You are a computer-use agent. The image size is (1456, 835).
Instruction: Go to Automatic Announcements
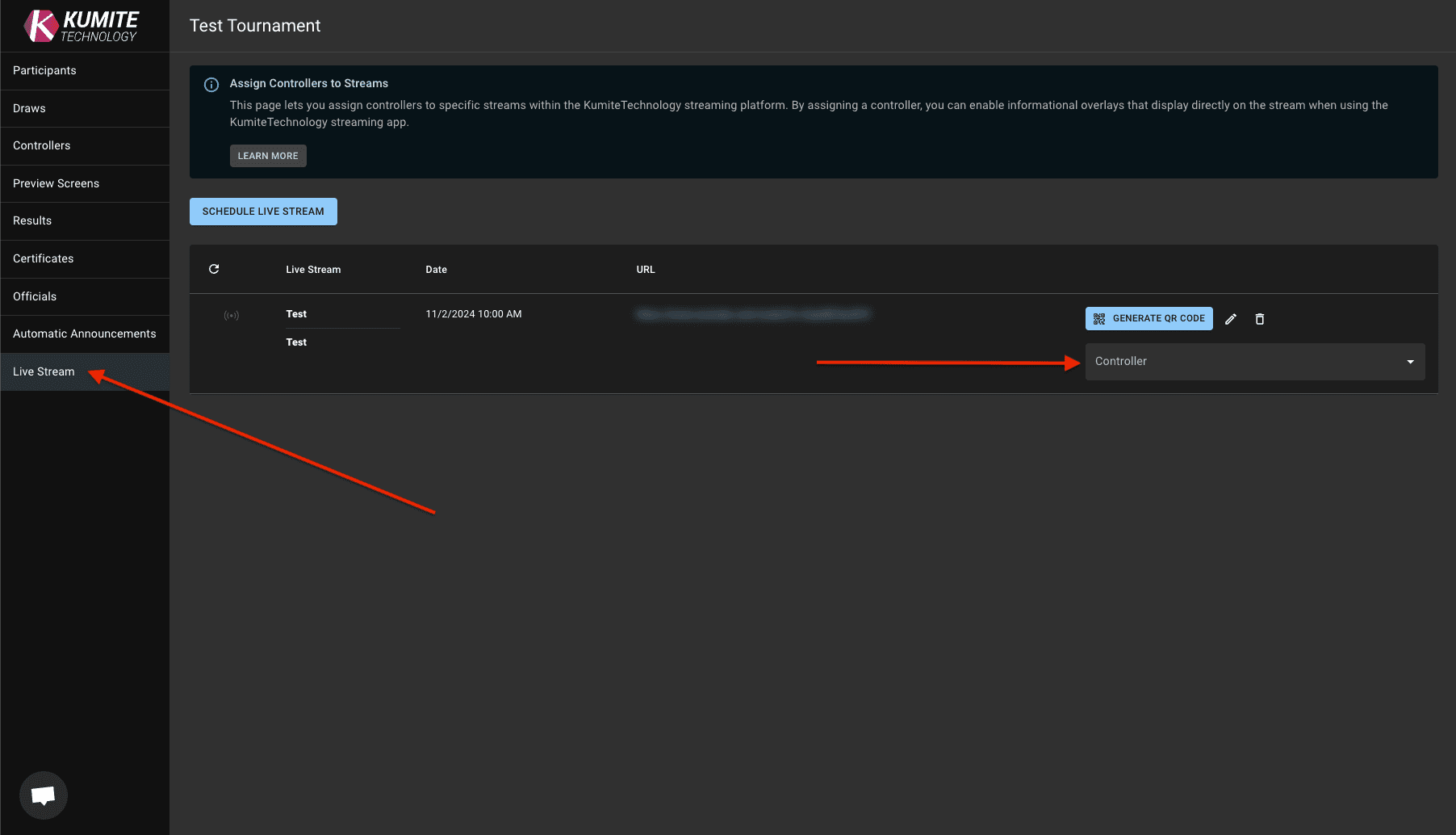84,334
